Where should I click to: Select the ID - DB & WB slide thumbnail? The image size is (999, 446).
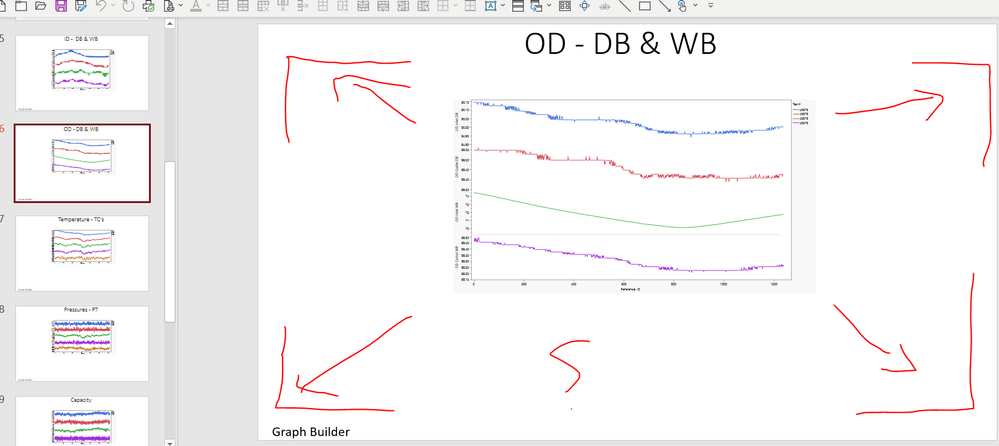click(82, 73)
